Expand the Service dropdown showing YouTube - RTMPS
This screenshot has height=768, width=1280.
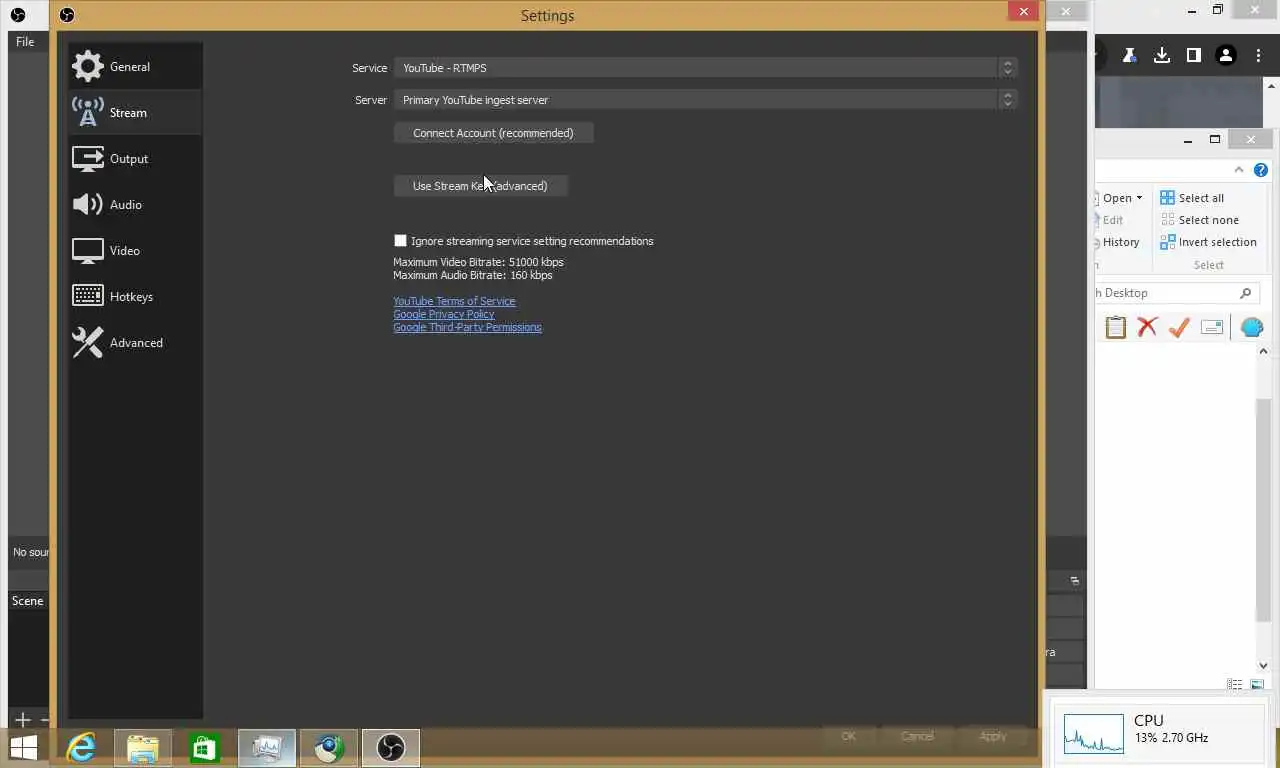click(705, 68)
